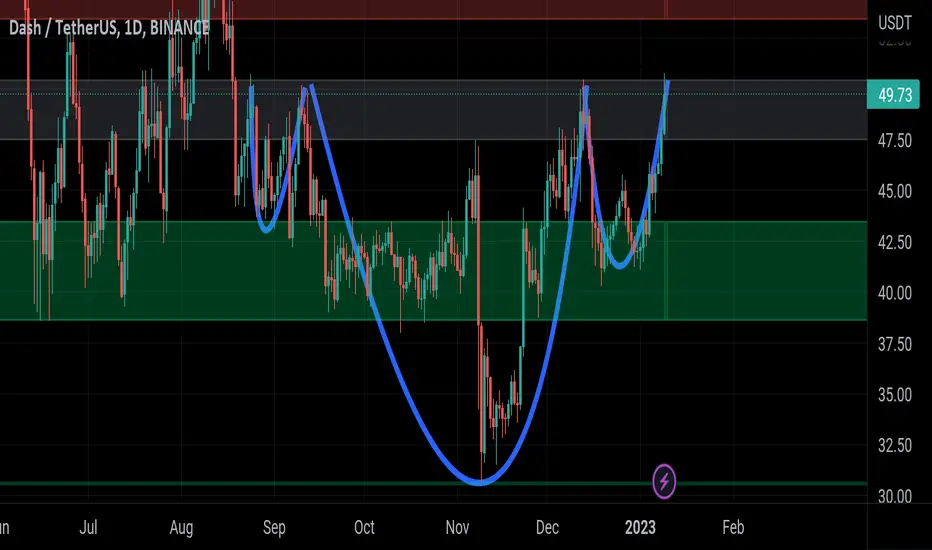The image size is (932, 550).
Task: Click the Aug date label
Action: tap(181, 528)
